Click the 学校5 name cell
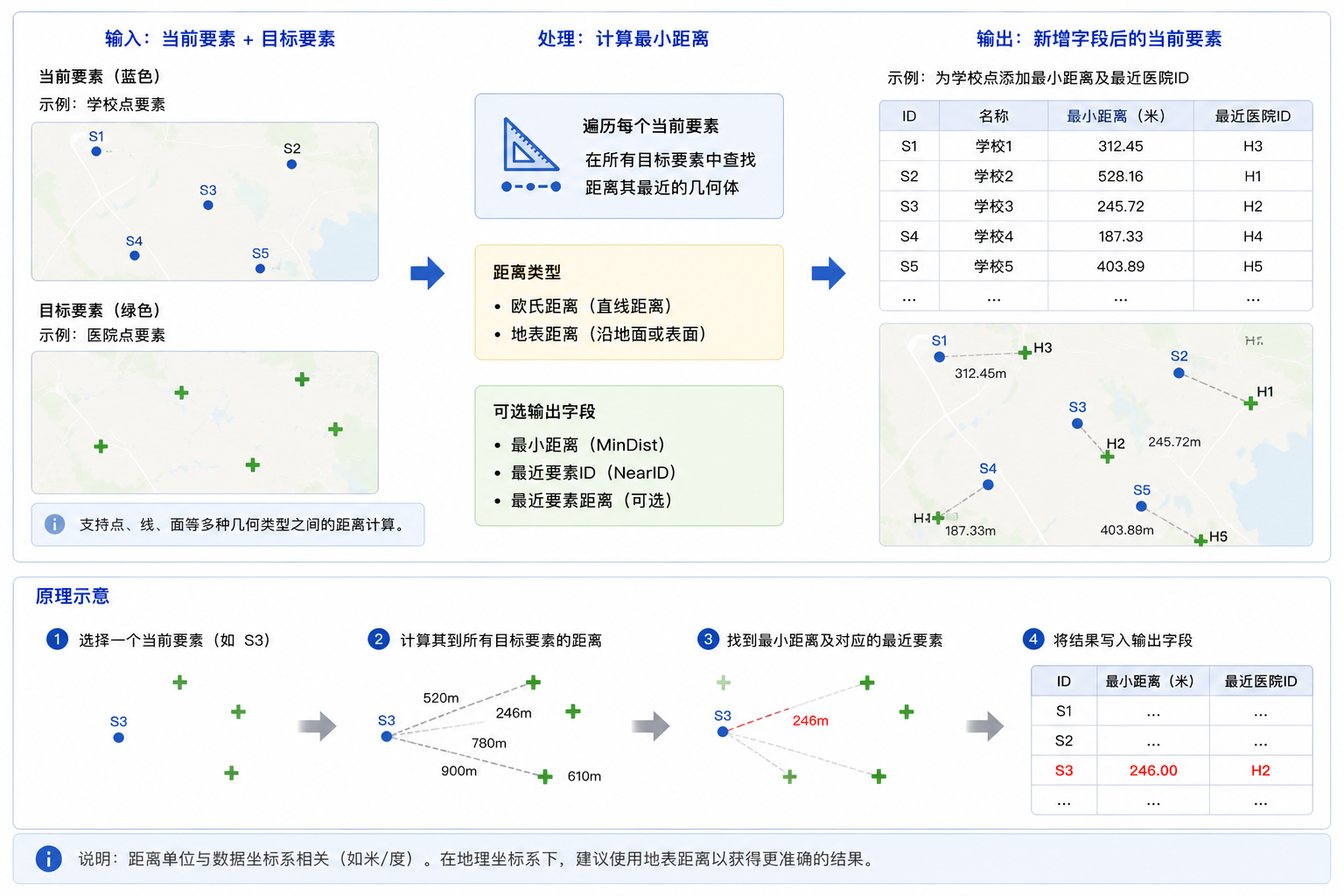This screenshot has width=1344, height=896. pyautogui.click(x=993, y=266)
